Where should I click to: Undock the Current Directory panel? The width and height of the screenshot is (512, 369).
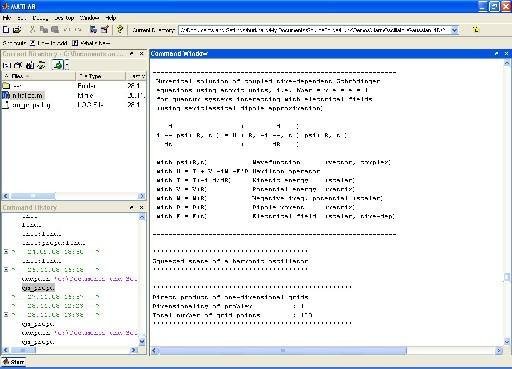(x=132, y=53)
